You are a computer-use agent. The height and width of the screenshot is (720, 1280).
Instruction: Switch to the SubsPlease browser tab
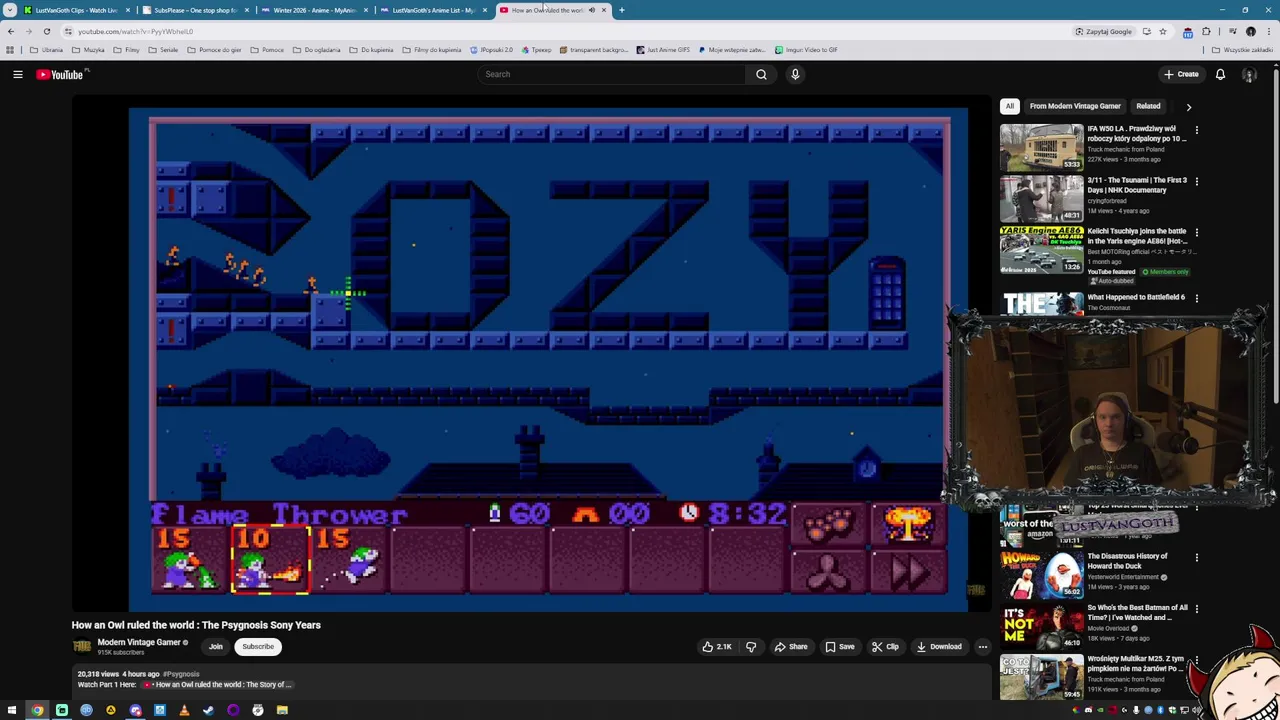[195, 10]
